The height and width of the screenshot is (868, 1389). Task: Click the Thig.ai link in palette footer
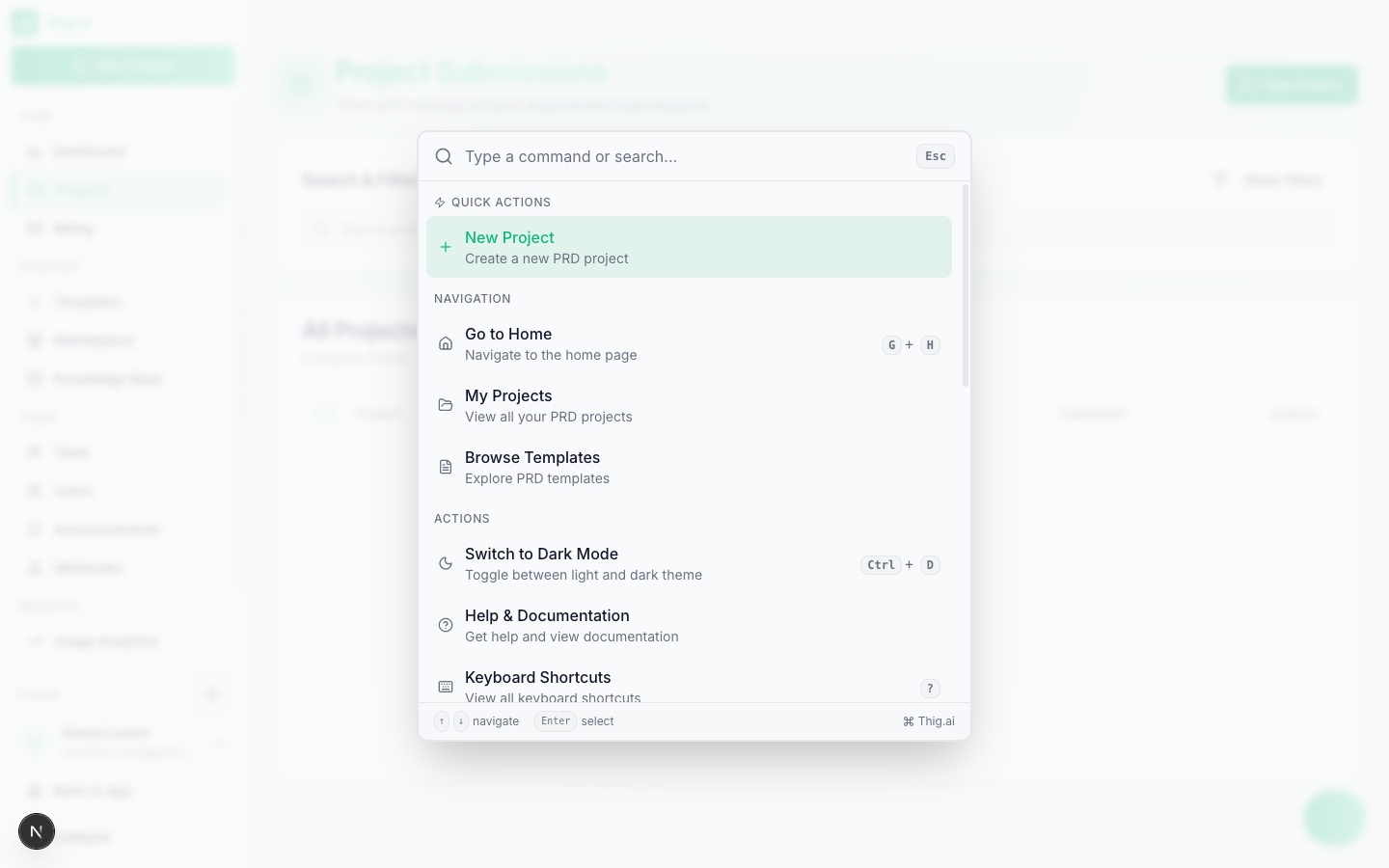tap(929, 720)
